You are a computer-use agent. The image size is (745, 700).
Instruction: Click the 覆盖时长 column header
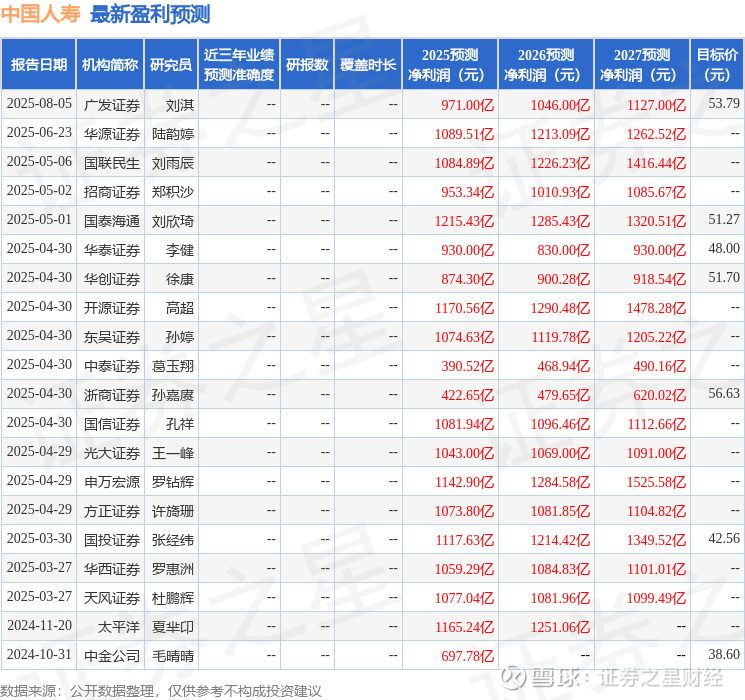(368, 65)
